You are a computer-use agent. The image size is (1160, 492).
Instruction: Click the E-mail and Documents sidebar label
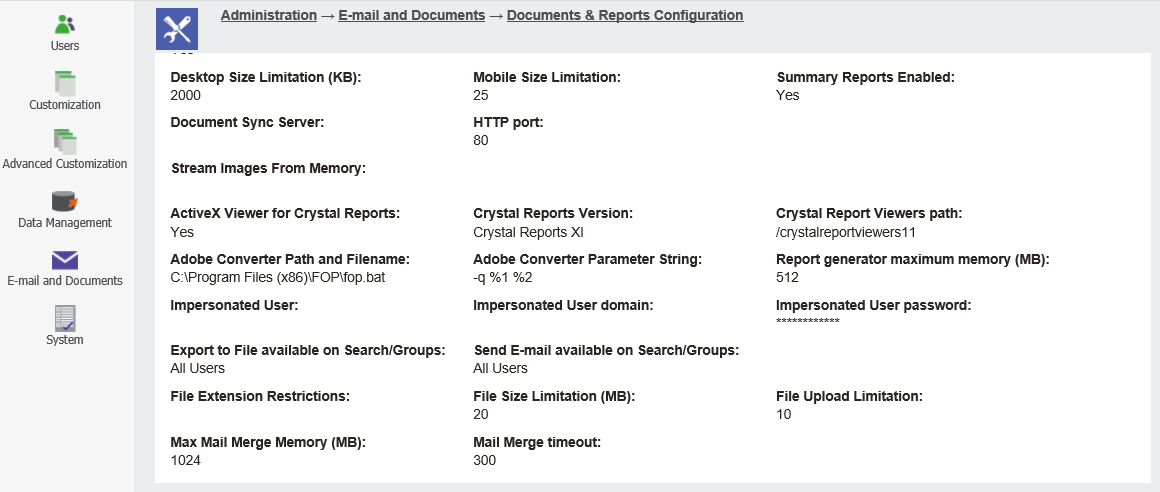coord(65,281)
